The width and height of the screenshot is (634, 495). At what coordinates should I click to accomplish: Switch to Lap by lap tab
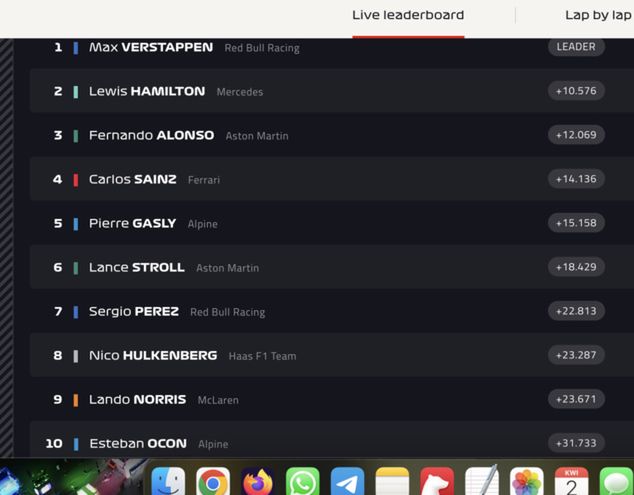pyautogui.click(x=598, y=16)
